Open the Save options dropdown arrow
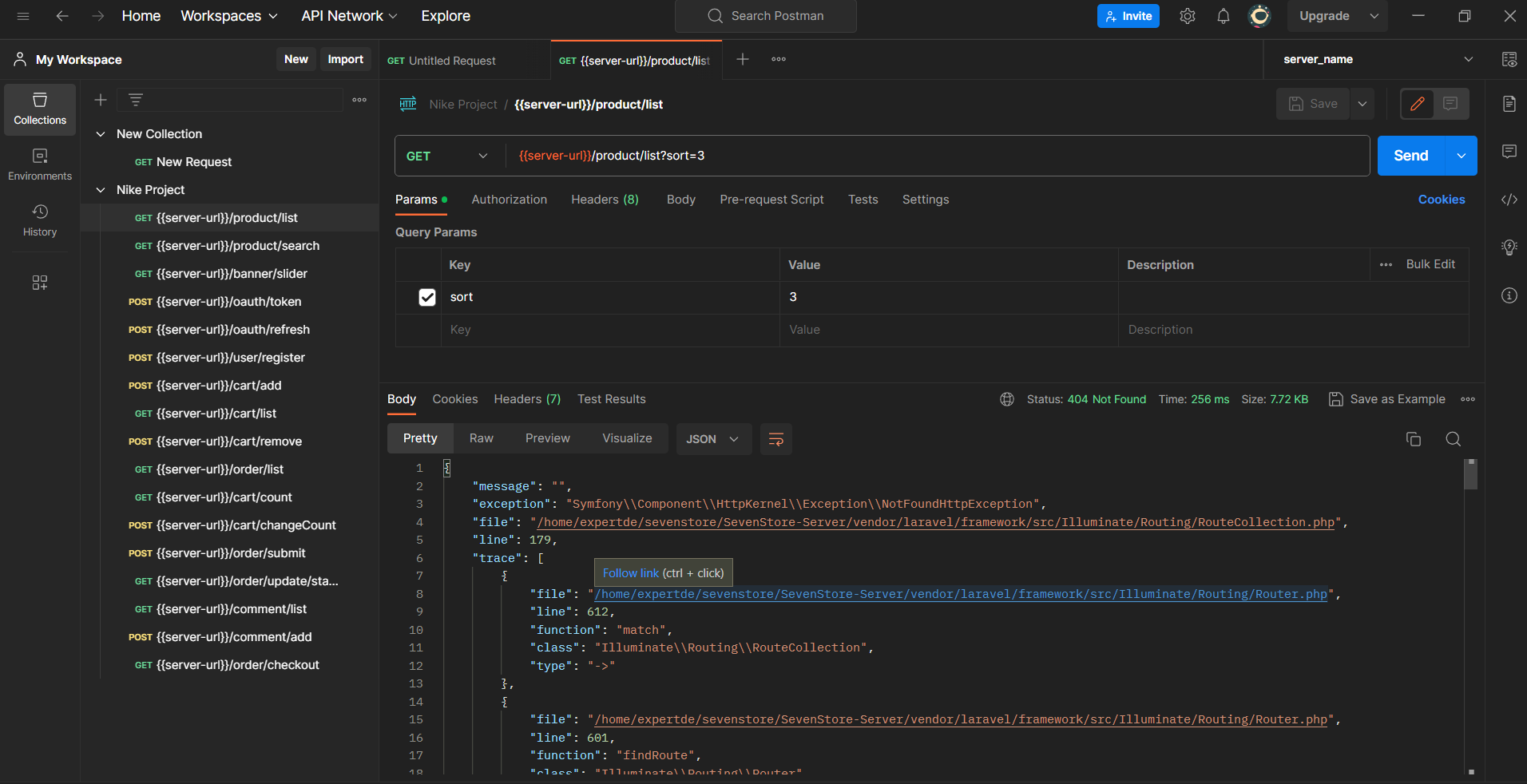 pyautogui.click(x=1362, y=104)
